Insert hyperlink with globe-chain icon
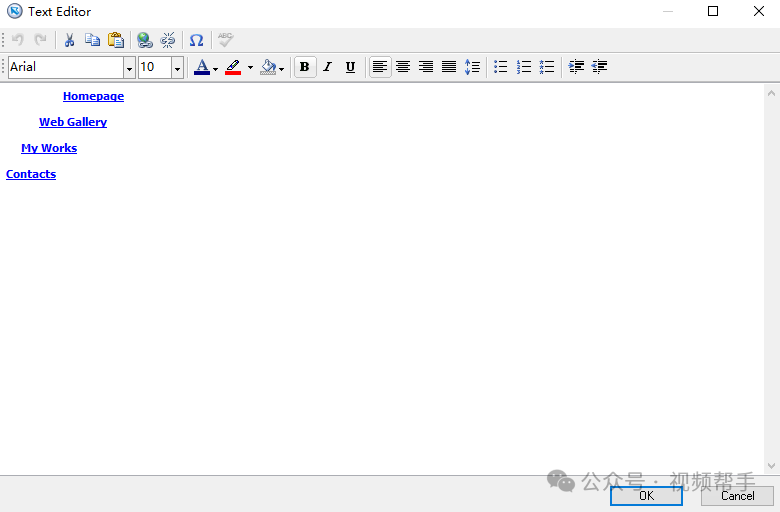 [x=145, y=40]
